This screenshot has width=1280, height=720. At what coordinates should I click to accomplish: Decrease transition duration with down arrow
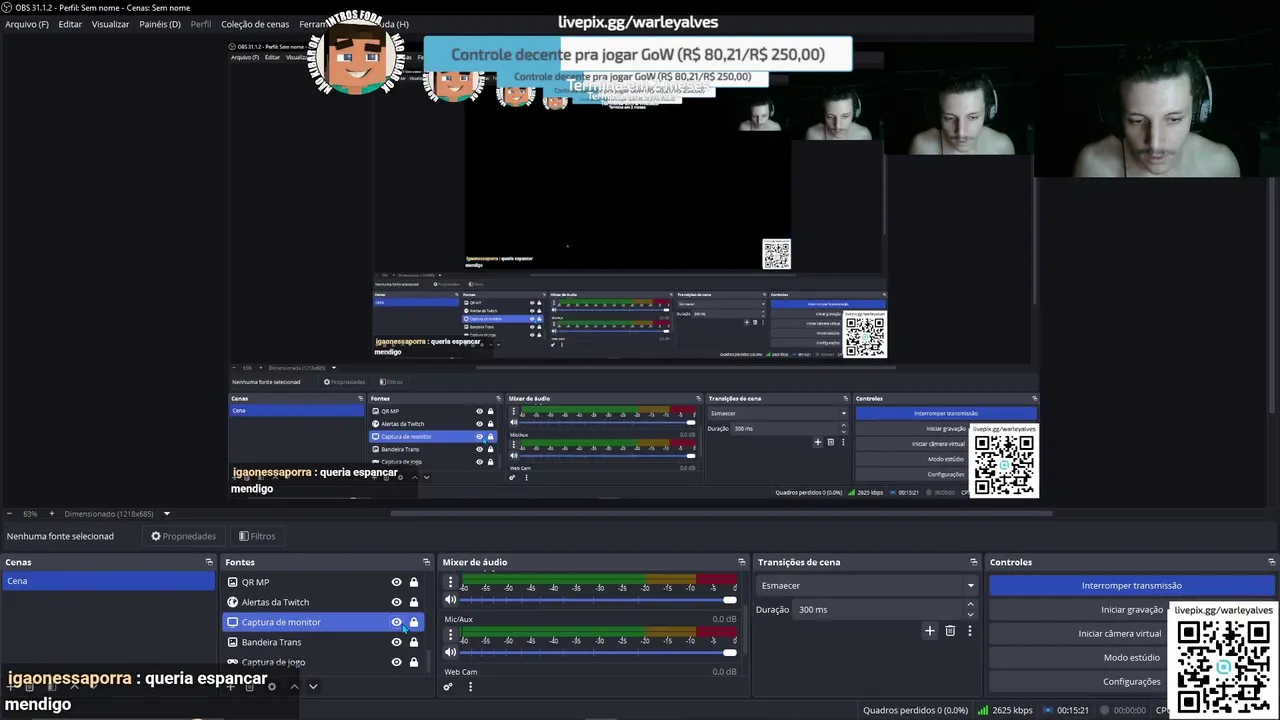coord(969,613)
